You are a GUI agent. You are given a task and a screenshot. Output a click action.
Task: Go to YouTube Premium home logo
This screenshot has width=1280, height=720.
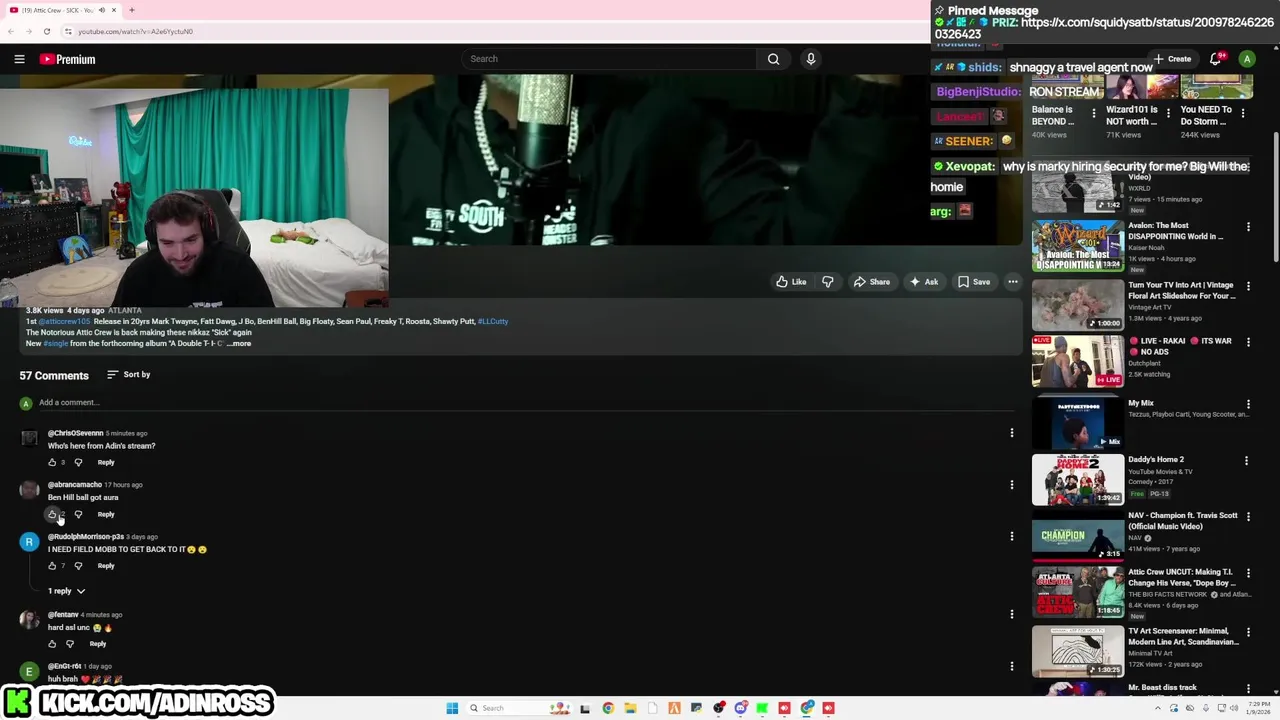[67, 59]
